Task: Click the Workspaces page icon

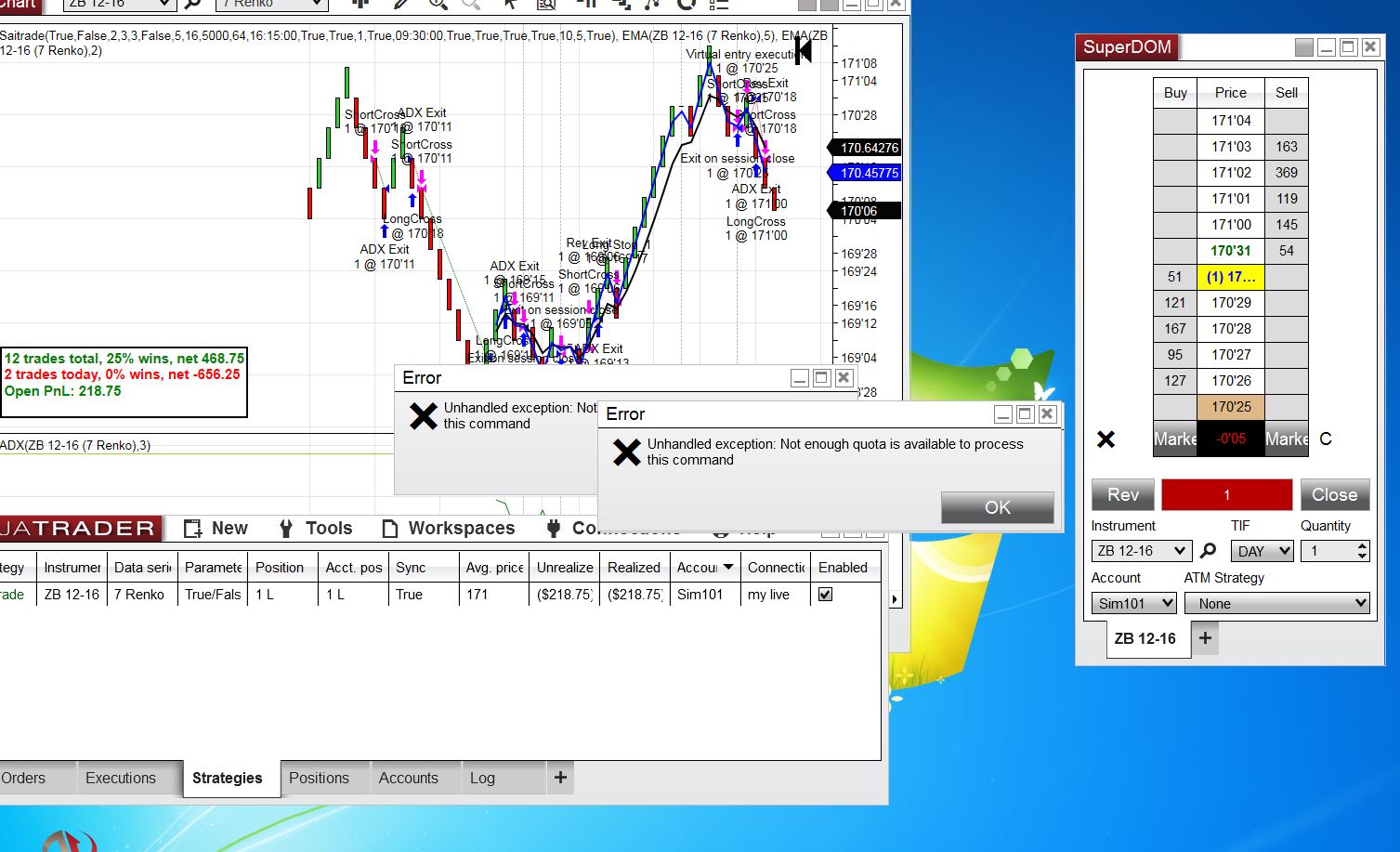Action: point(390,529)
